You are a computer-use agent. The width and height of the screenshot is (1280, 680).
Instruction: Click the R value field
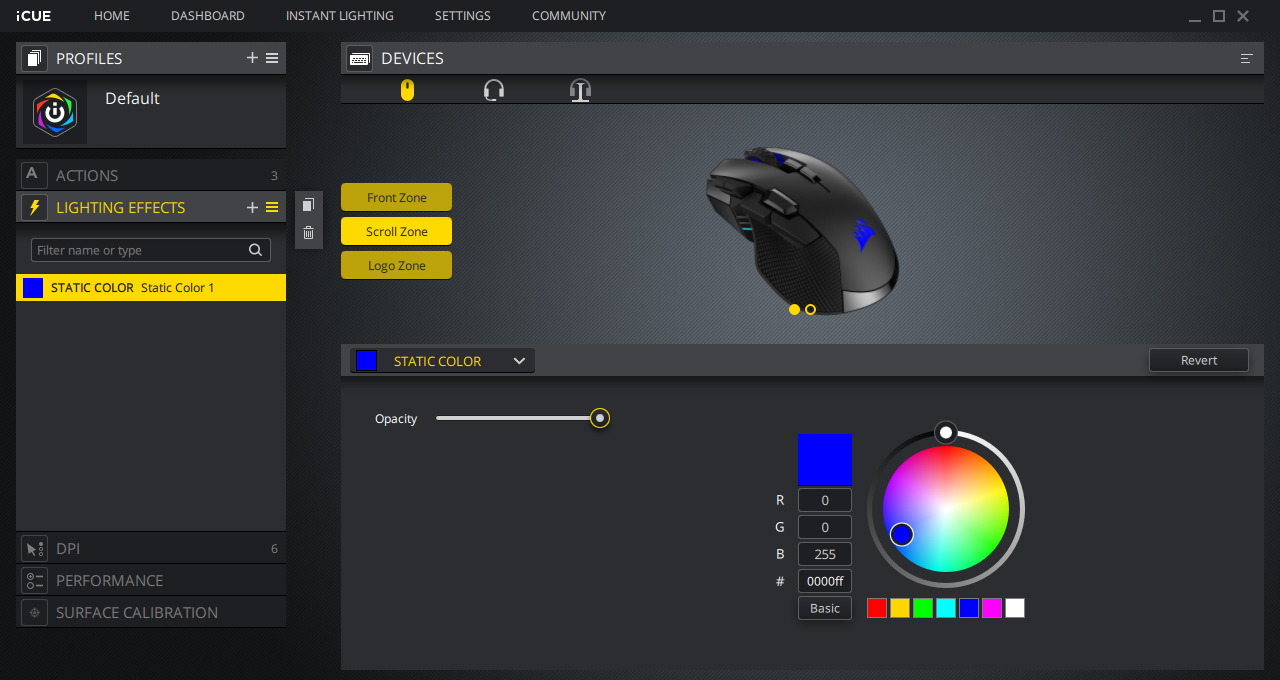[825, 500]
